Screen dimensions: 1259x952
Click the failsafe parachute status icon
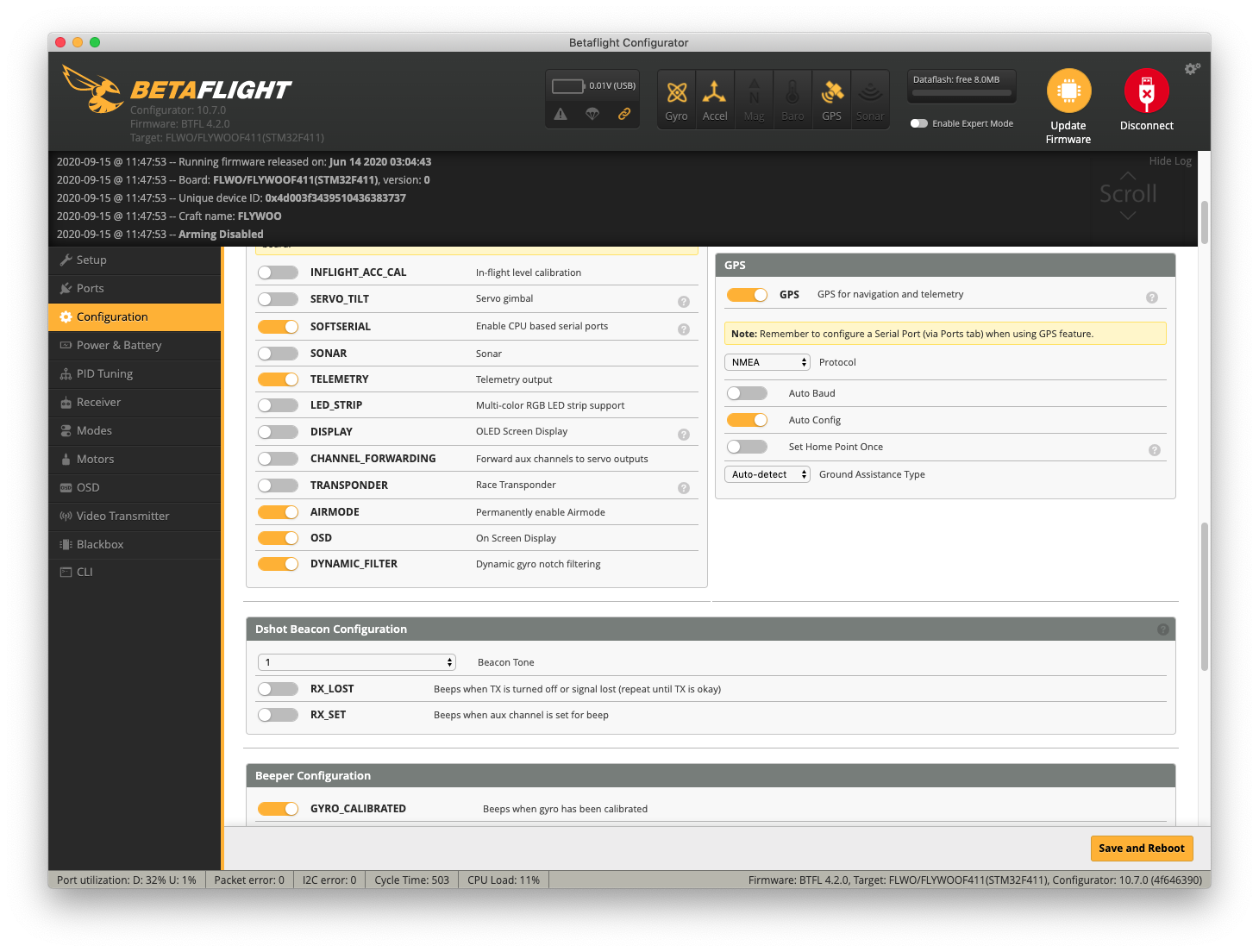[x=592, y=114]
